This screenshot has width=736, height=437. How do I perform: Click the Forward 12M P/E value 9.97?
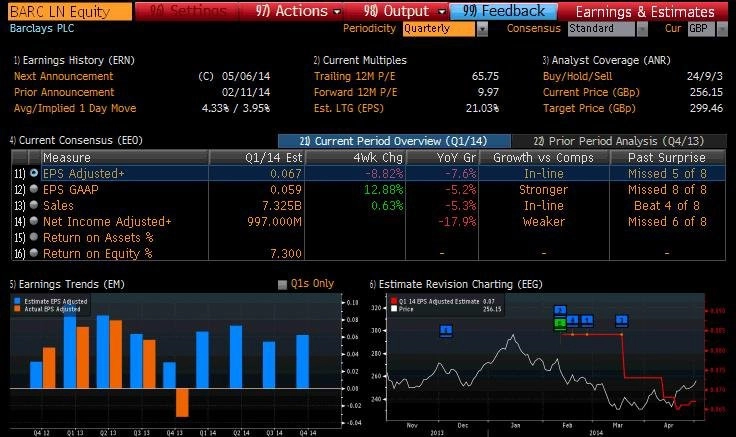pos(488,92)
